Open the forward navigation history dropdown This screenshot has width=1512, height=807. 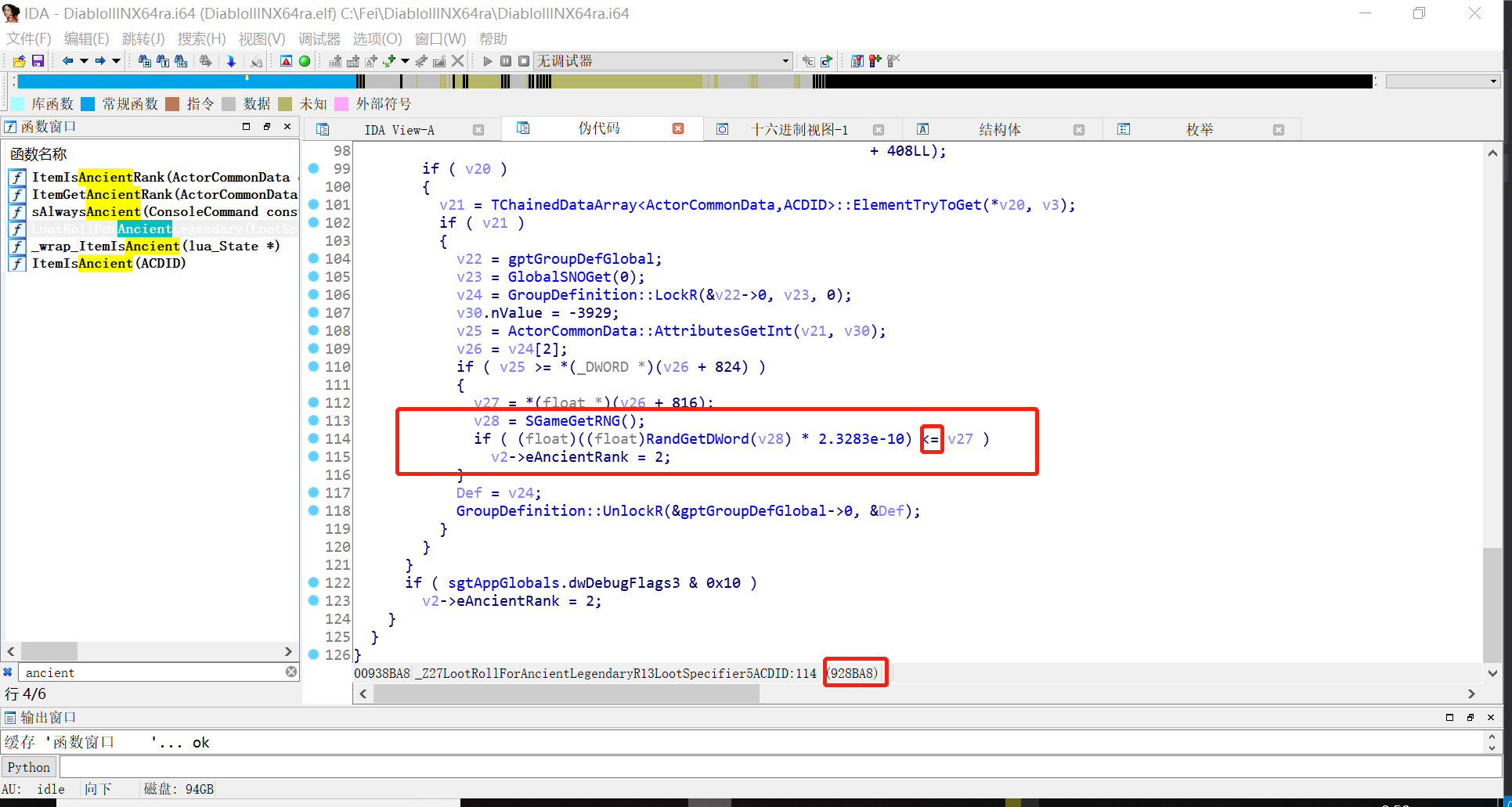coord(116,61)
